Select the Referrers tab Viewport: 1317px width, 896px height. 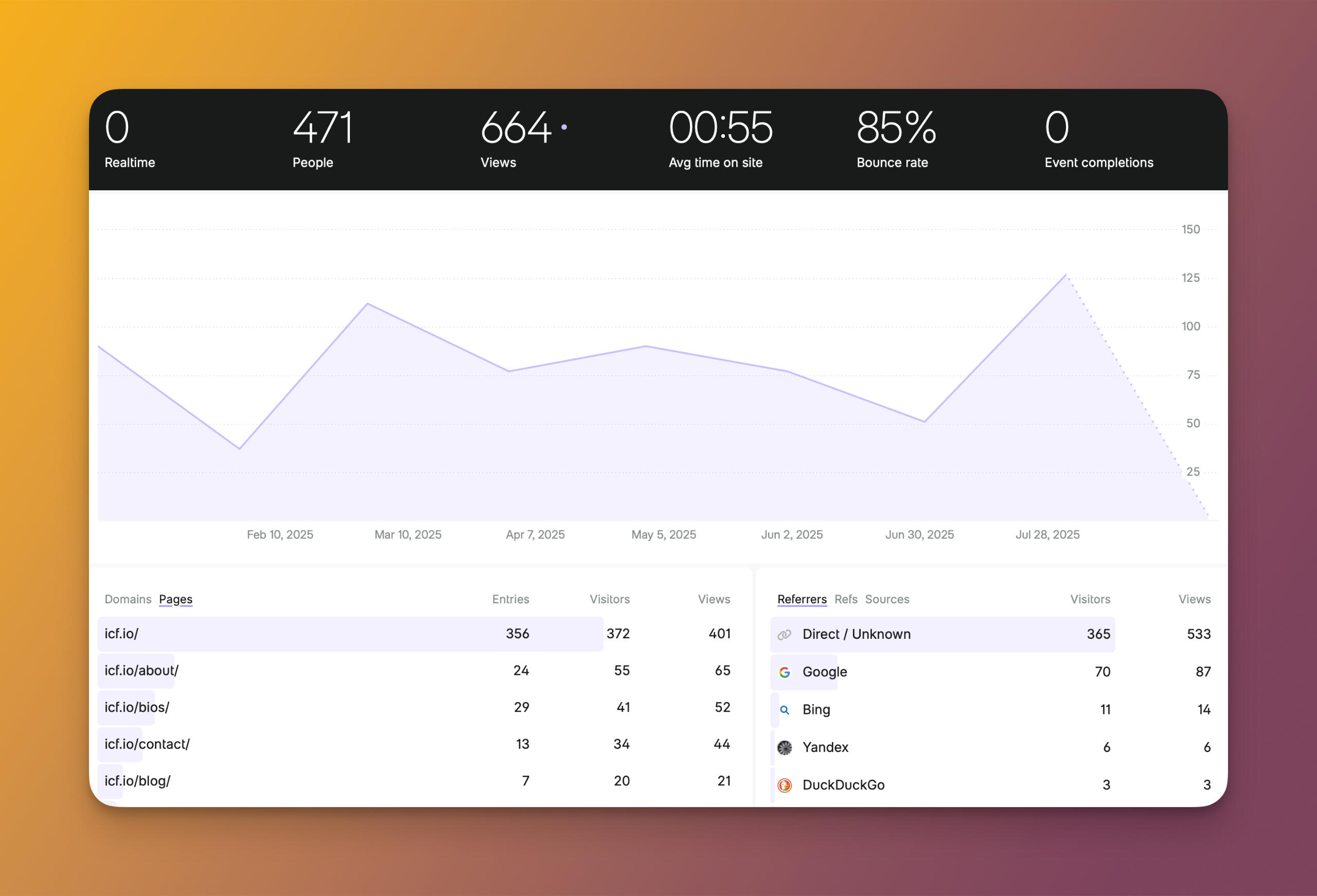[x=802, y=599]
